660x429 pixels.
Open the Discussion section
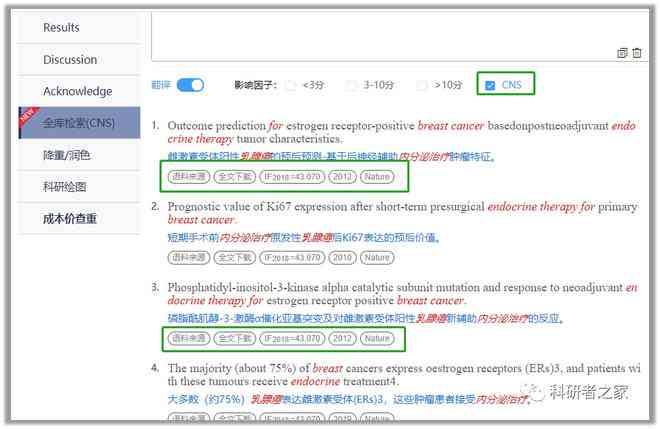pyautogui.click(x=79, y=60)
